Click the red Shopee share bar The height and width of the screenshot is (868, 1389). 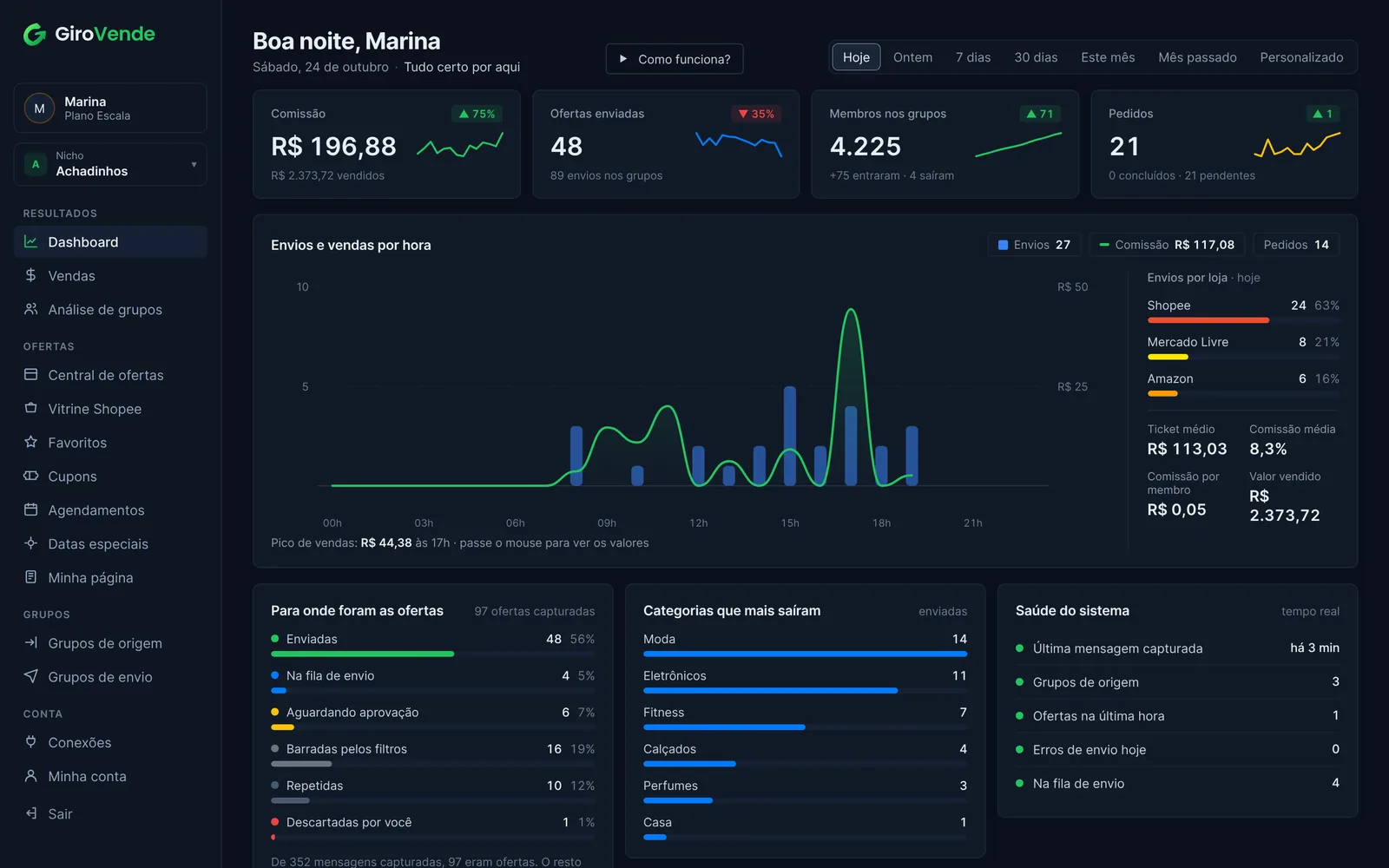[x=1208, y=320]
